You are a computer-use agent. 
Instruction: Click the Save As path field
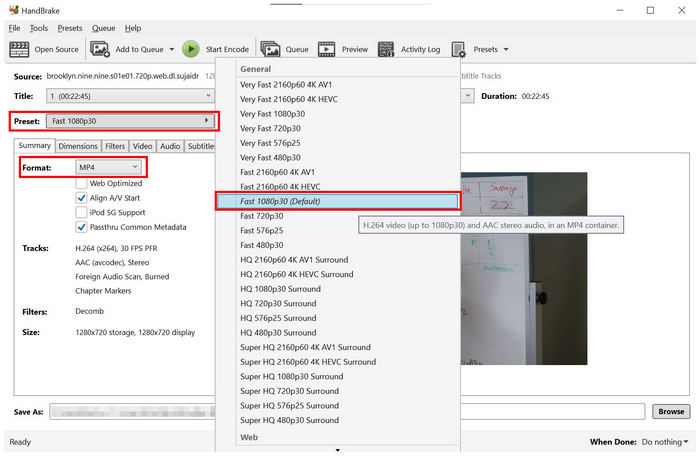pyautogui.click(x=347, y=411)
